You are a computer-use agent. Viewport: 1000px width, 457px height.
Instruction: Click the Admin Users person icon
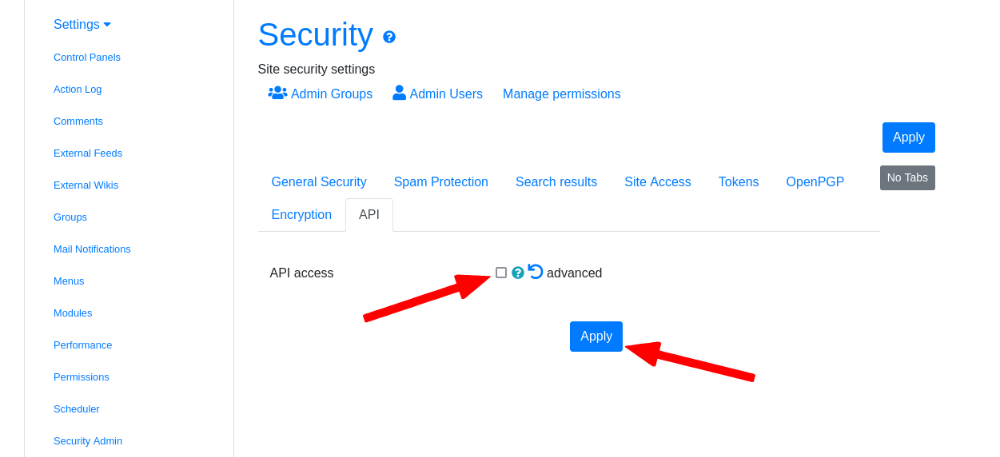tap(399, 93)
